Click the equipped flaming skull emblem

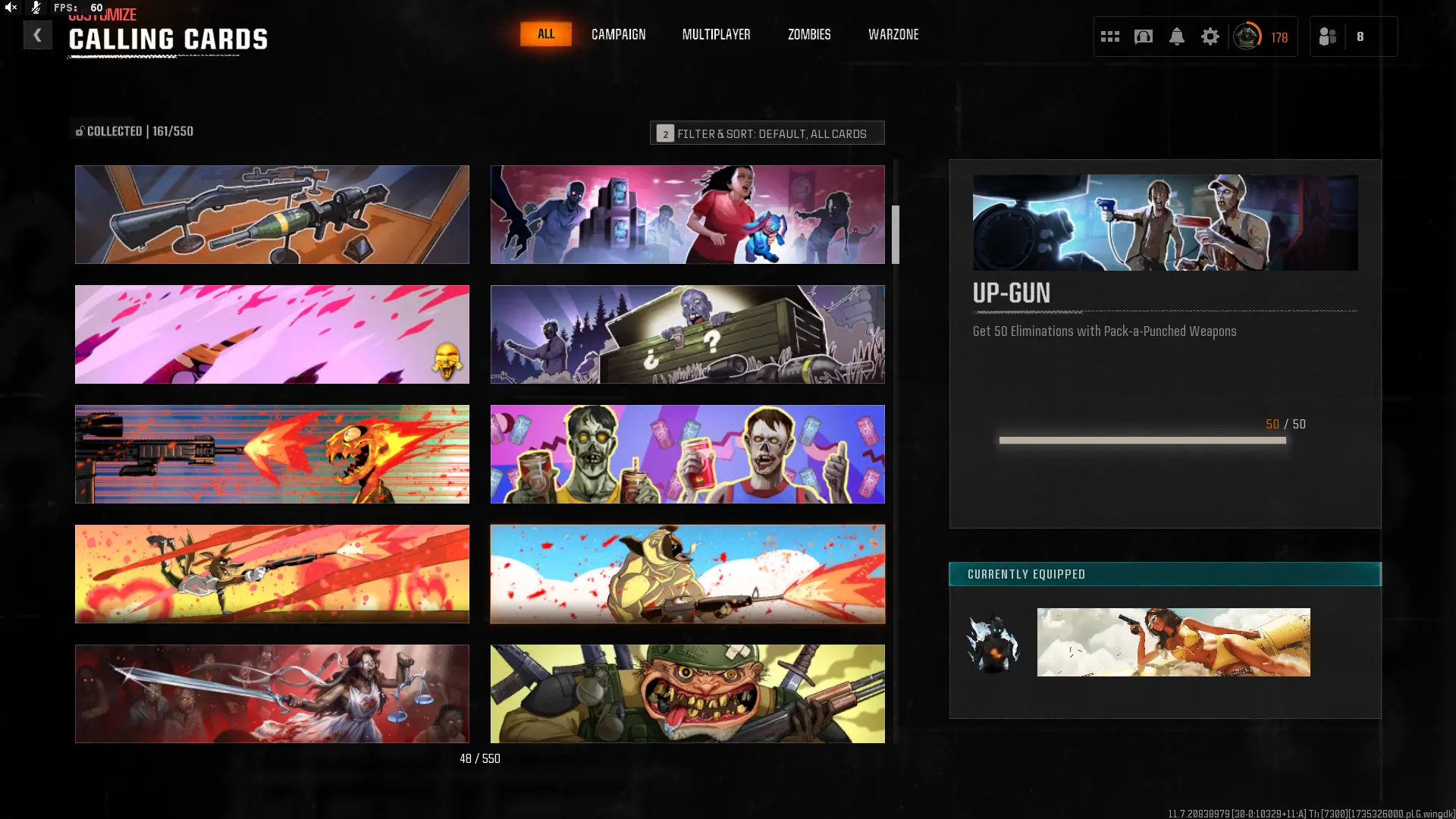tap(993, 643)
